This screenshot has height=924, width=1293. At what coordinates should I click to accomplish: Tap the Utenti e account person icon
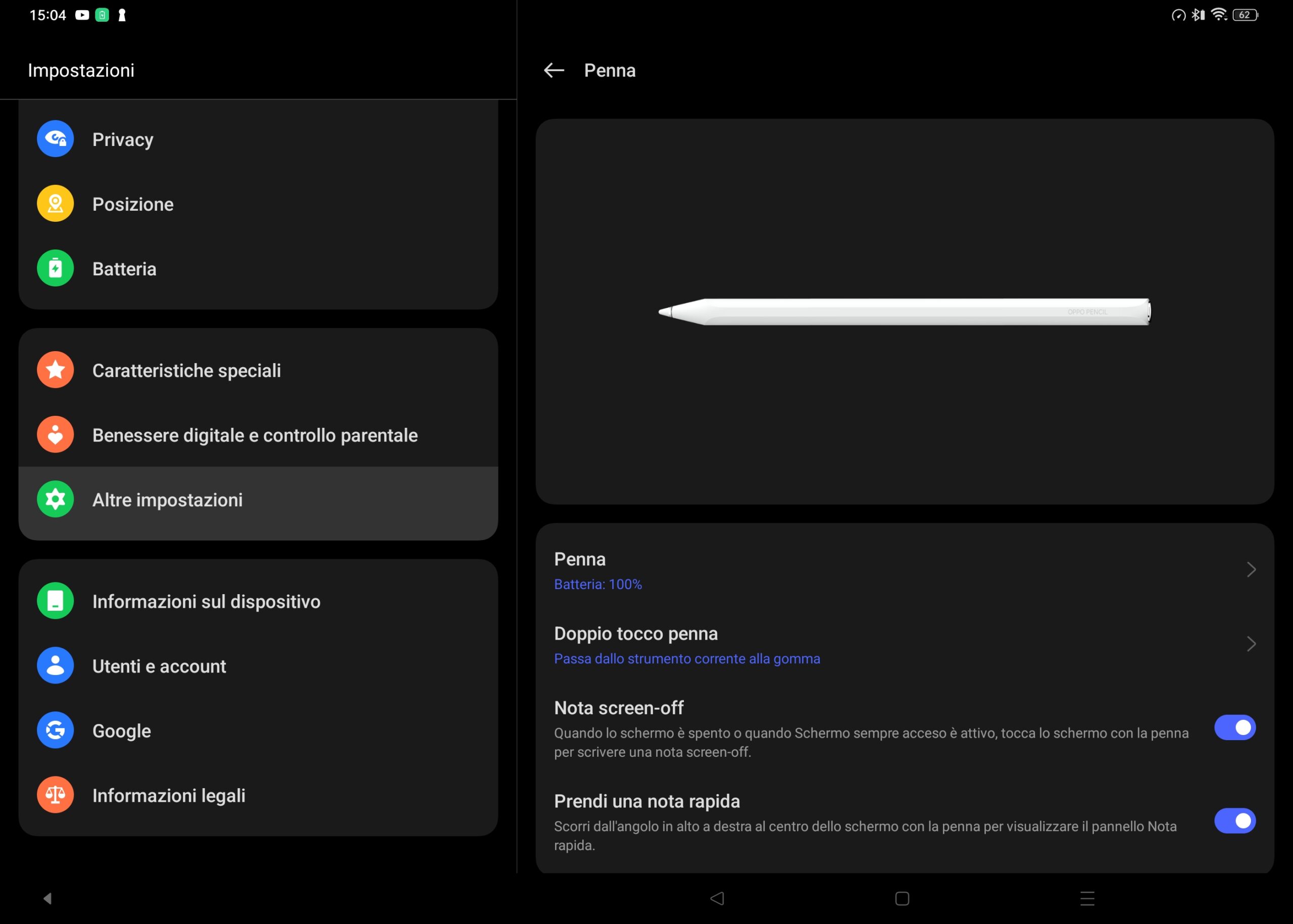click(x=55, y=666)
